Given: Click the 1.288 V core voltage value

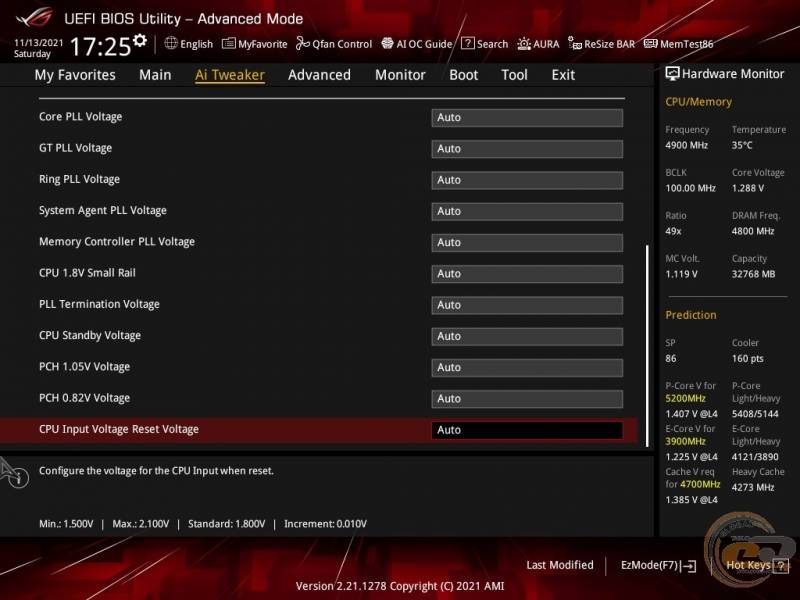Looking at the screenshot, I should point(748,188).
